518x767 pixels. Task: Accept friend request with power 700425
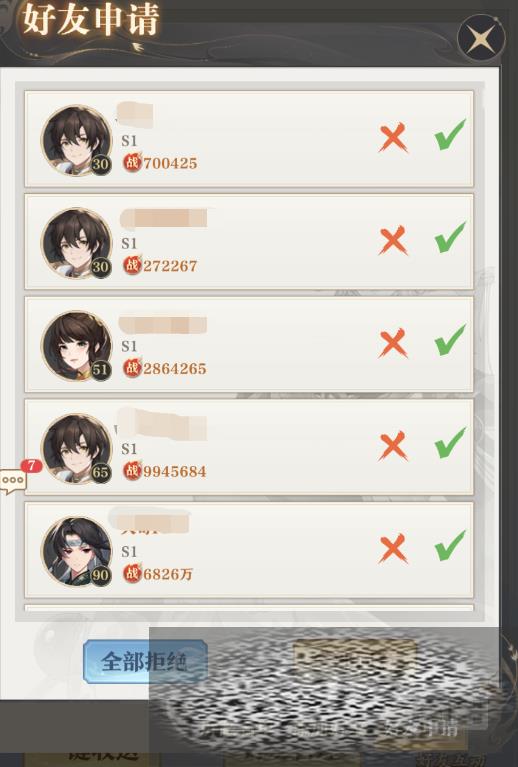450,135
